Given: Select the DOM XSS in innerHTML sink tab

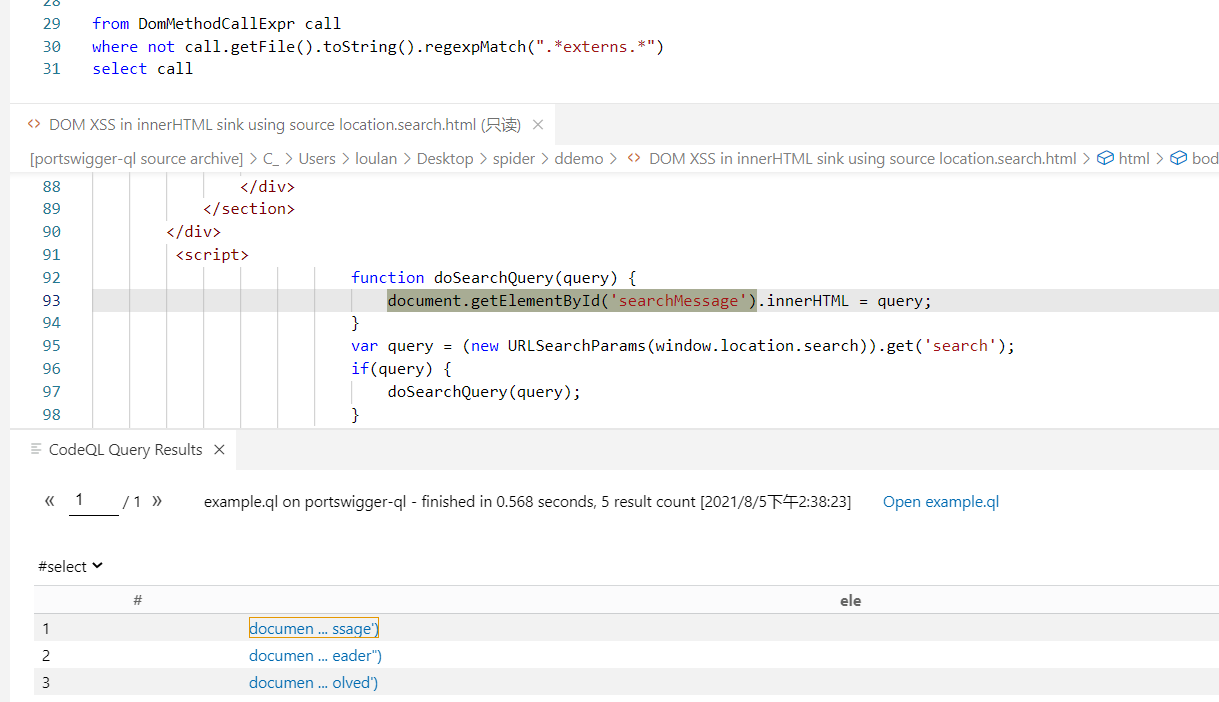Looking at the screenshot, I should pyautogui.click(x=285, y=125).
